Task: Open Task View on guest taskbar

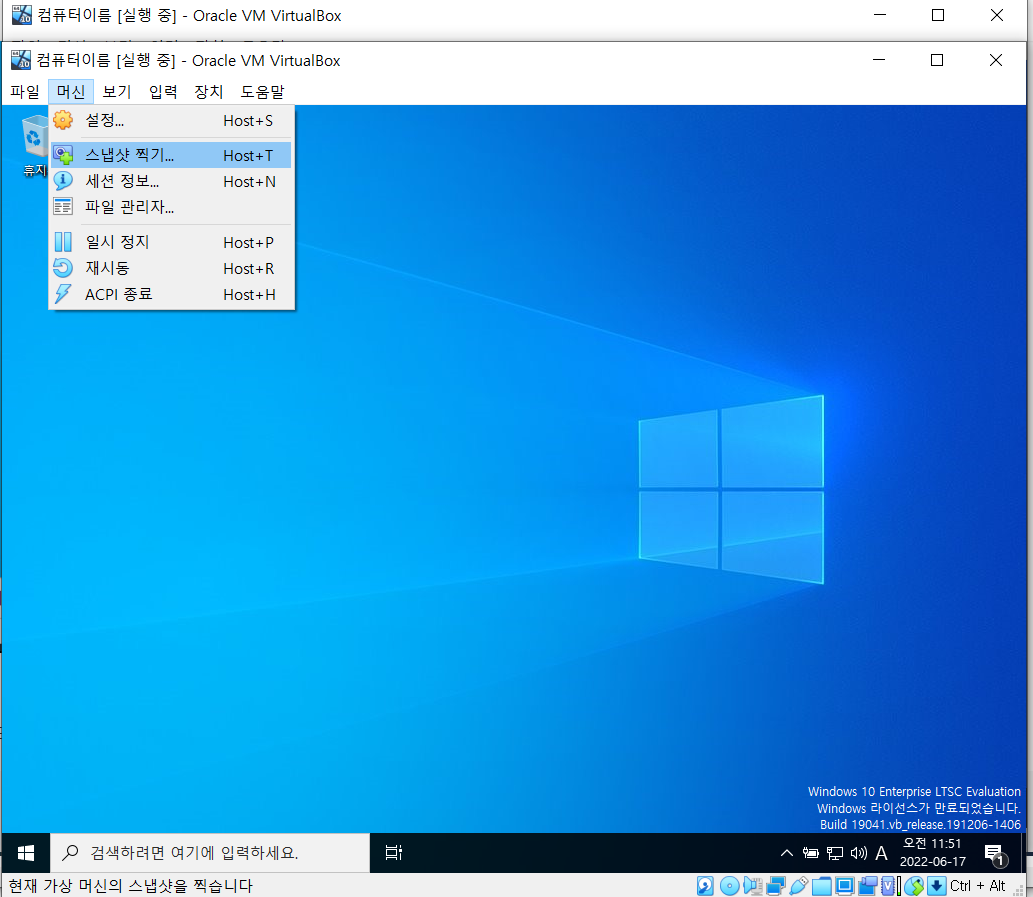Action: pyautogui.click(x=393, y=853)
